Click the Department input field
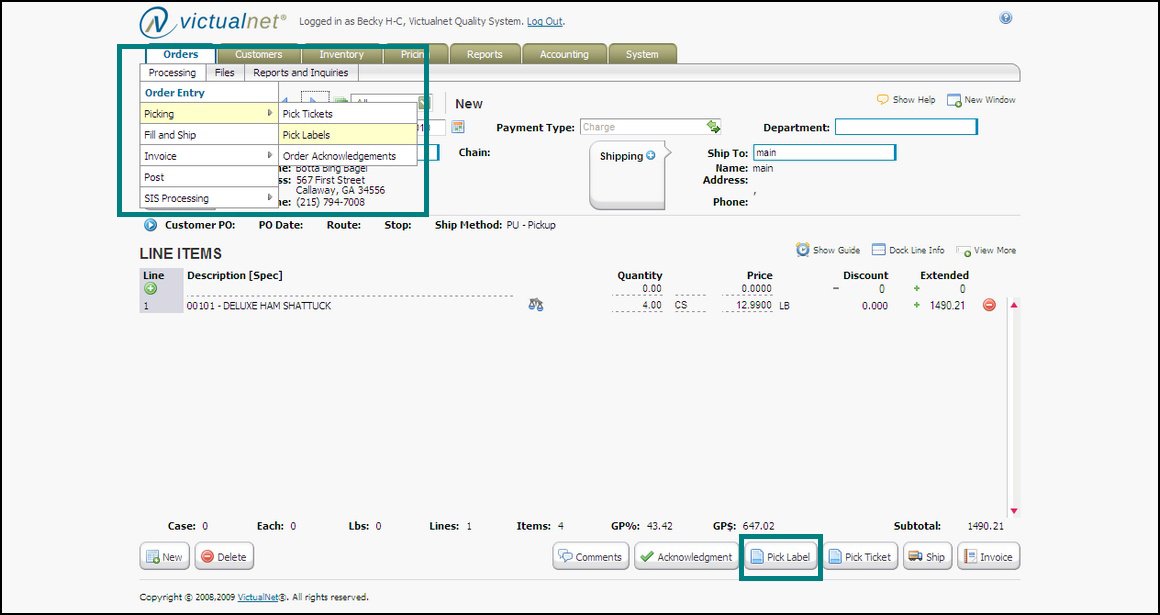Screen dimensions: 1160x615 (x=906, y=127)
